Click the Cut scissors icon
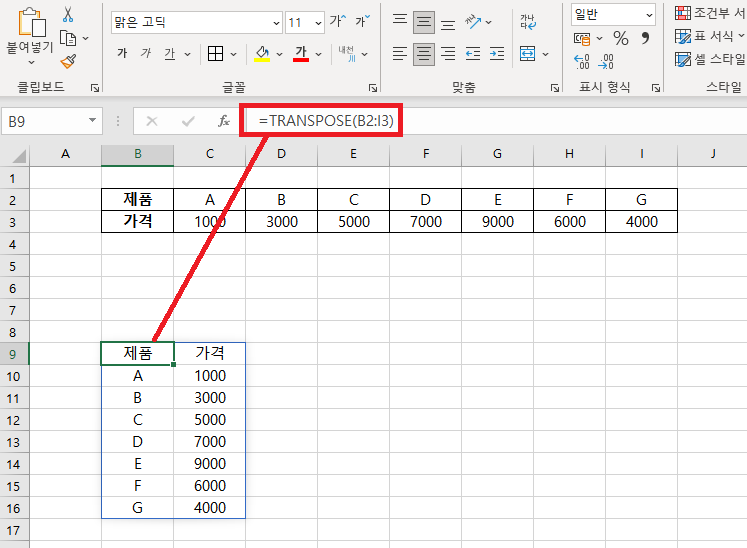This screenshot has width=747, height=548. (x=68, y=14)
